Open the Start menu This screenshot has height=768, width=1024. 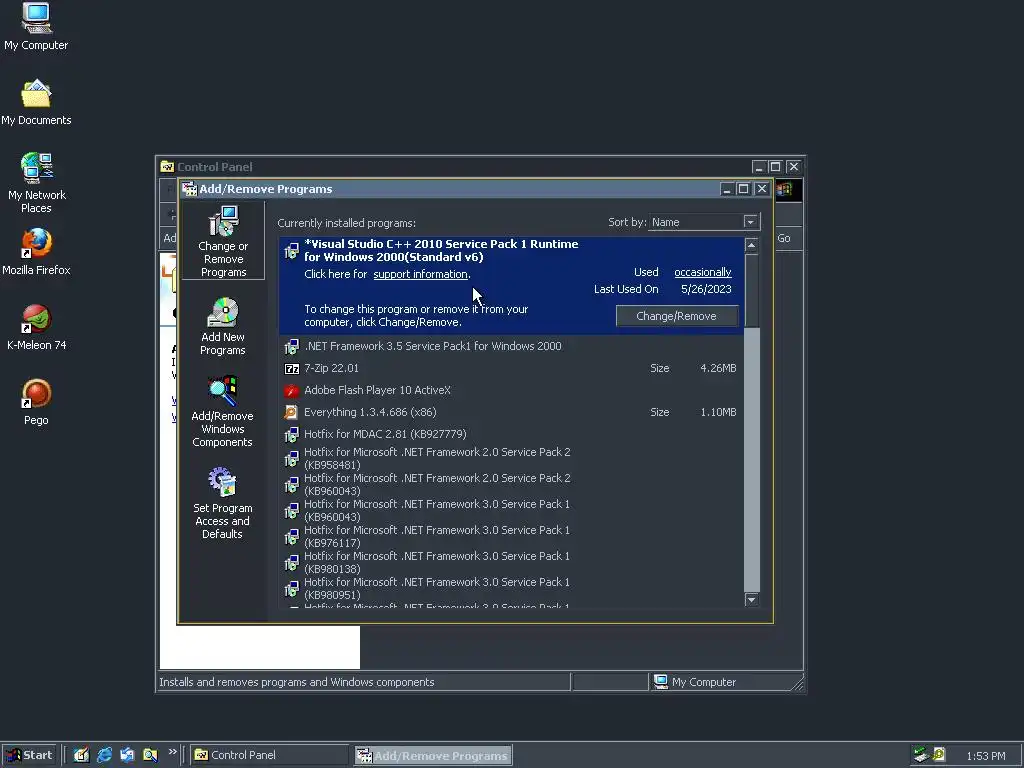(29, 755)
